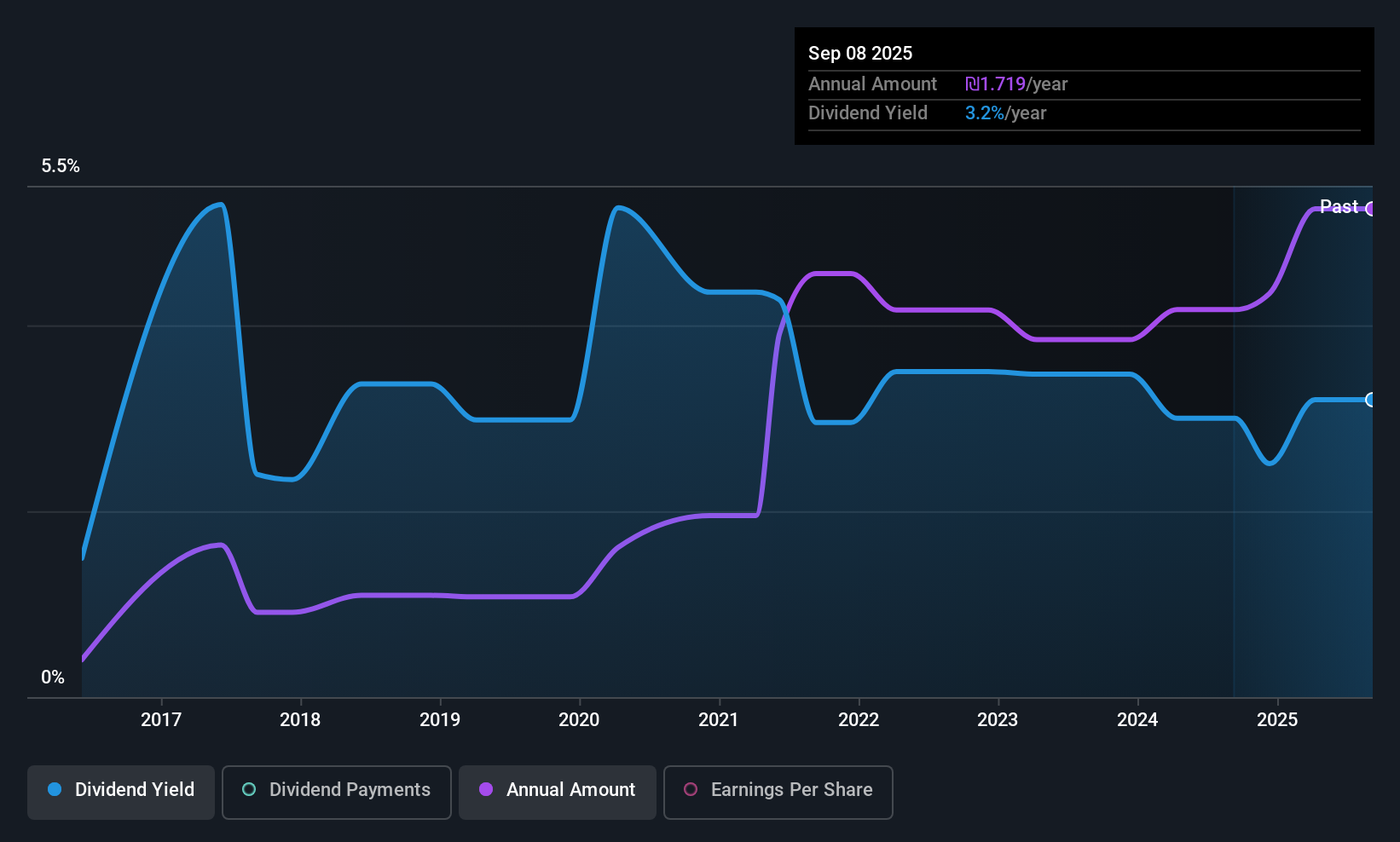
Task: Select the 2024 year tick label
Action: (1137, 720)
